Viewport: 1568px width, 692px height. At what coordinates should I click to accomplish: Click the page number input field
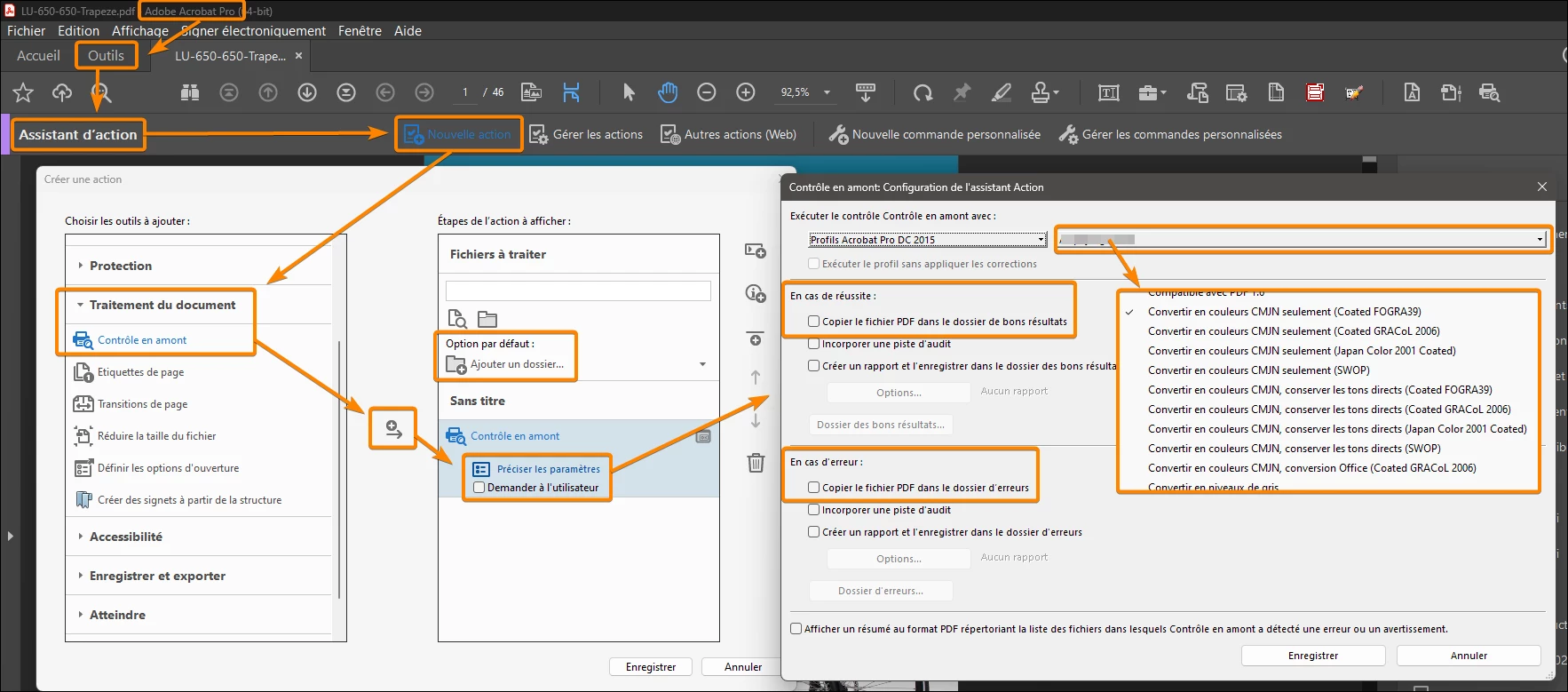[464, 92]
